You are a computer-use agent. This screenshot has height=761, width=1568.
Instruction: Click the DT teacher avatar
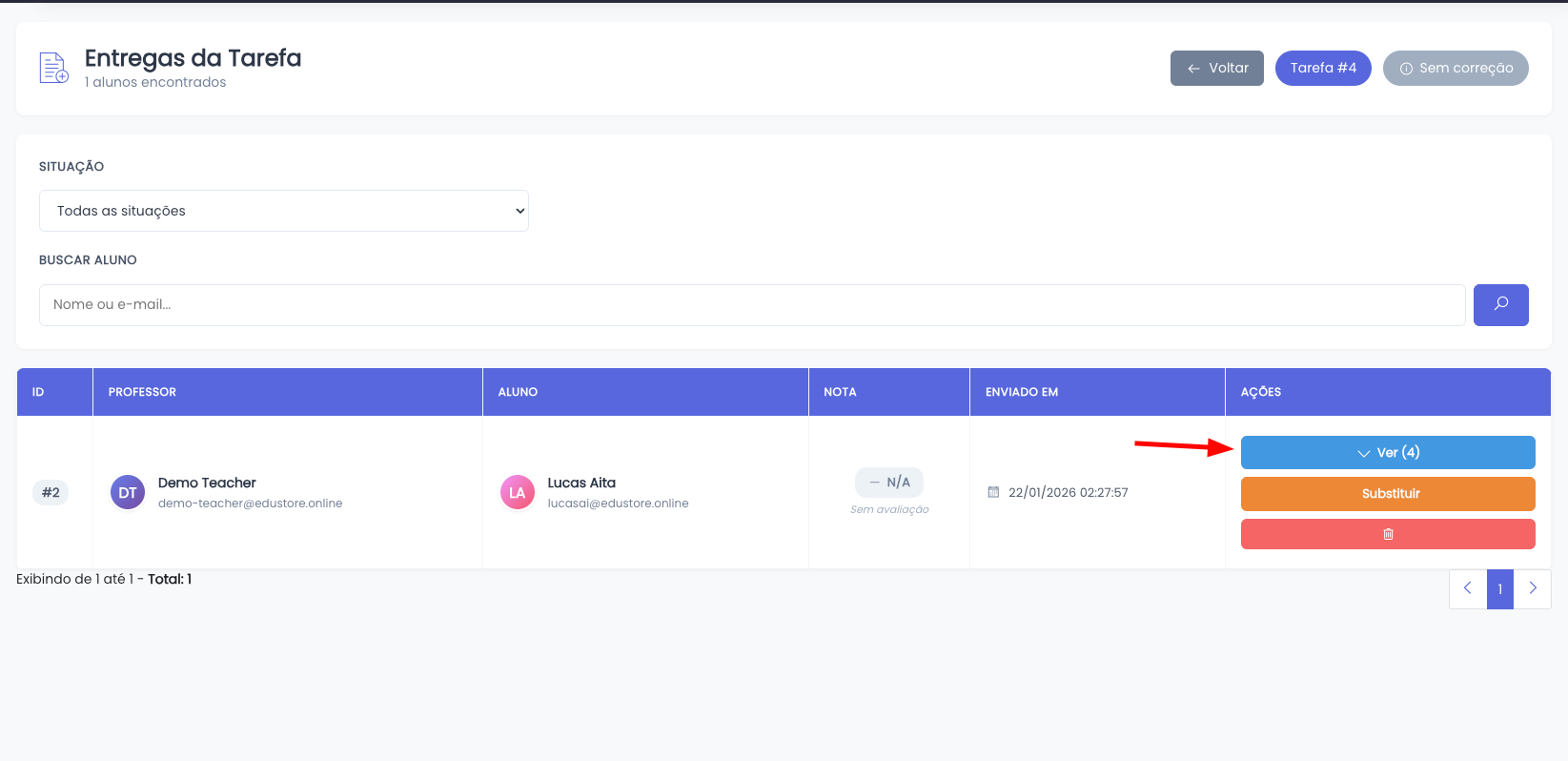tap(128, 493)
